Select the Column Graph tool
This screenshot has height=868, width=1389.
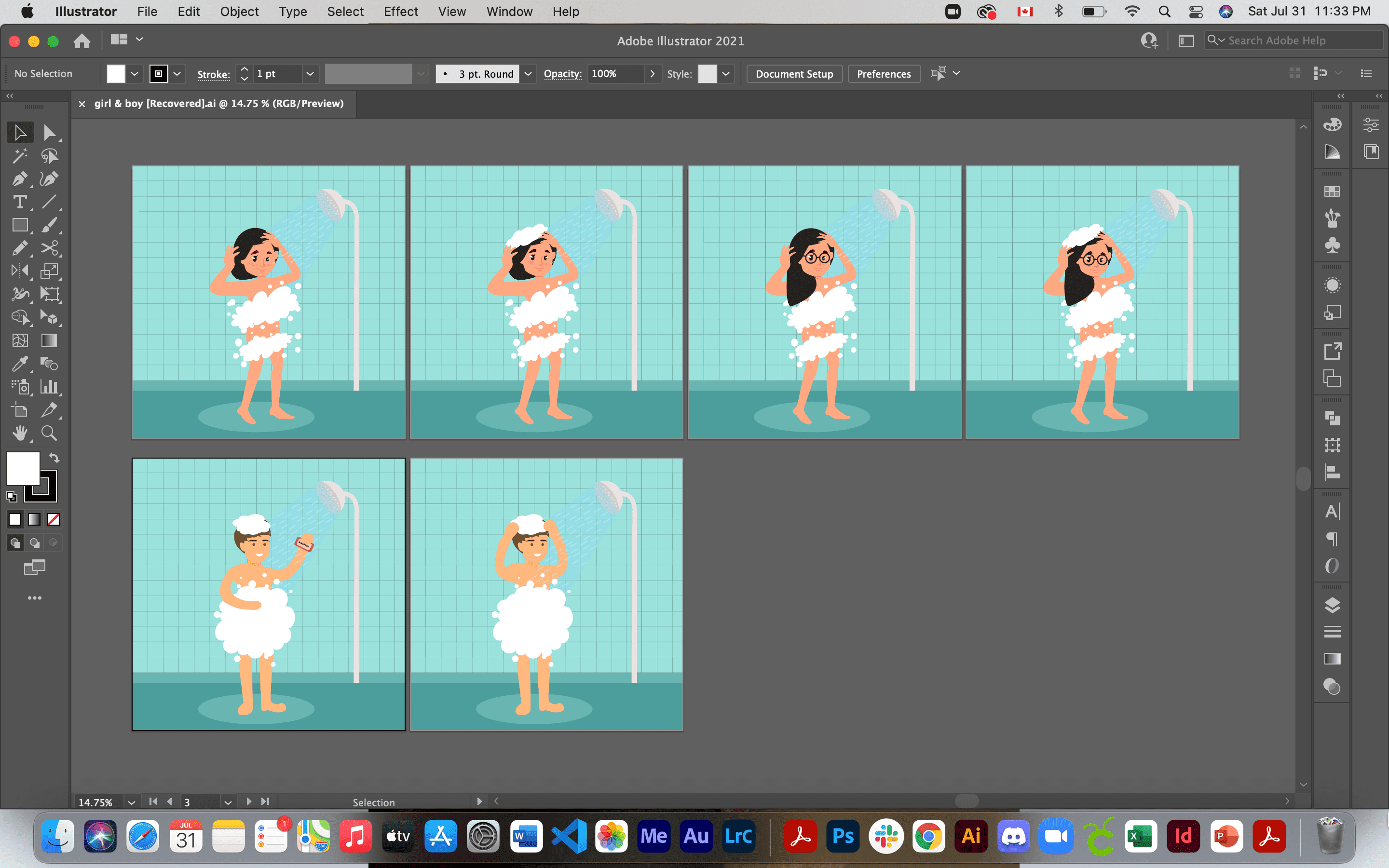49,387
